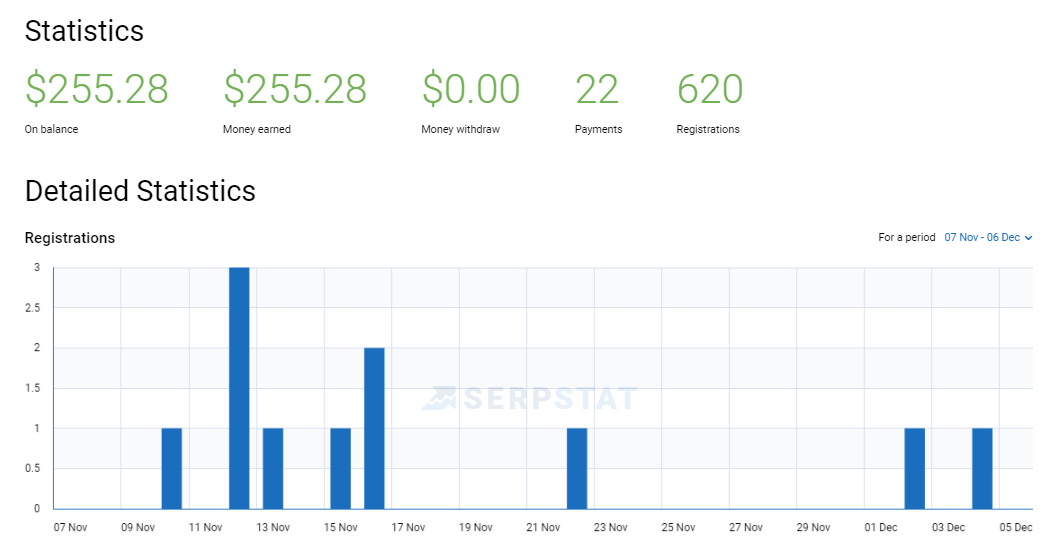Click the 17 Nov axis label

(x=408, y=527)
